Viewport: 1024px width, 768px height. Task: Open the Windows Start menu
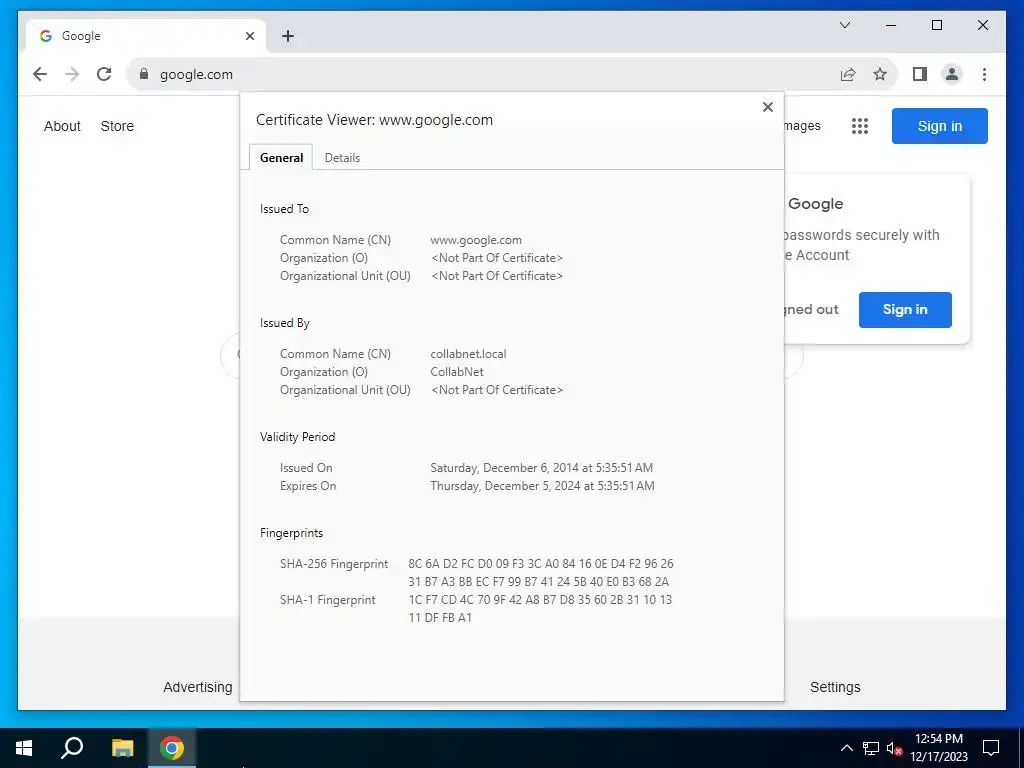pos(24,748)
